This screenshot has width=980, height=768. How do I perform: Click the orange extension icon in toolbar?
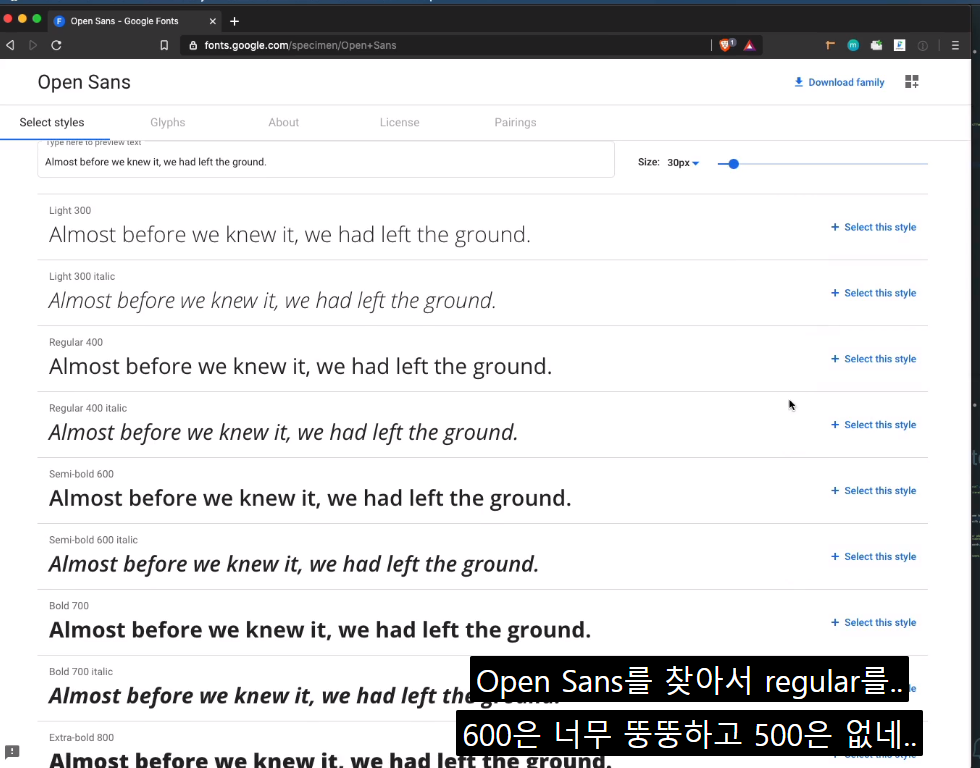coord(830,45)
